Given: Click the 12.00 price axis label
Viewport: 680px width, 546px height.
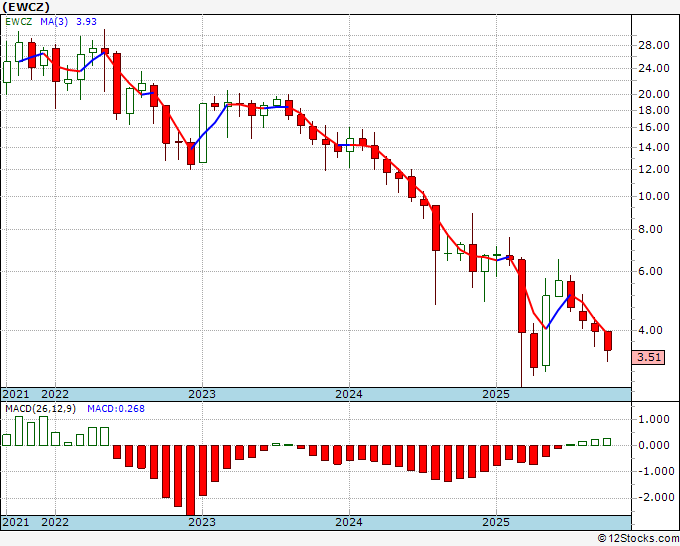Looking at the screenshot, I should [x=654, y=169].
